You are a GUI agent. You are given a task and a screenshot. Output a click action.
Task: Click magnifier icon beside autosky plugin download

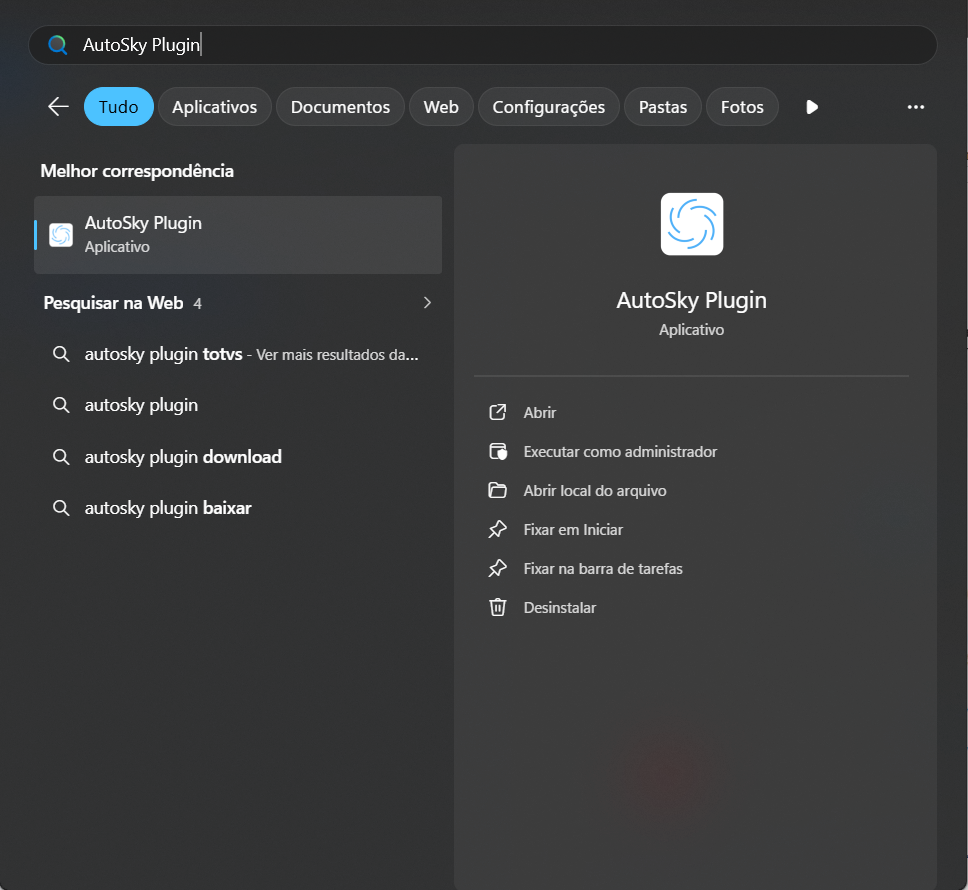click(61, 457)
